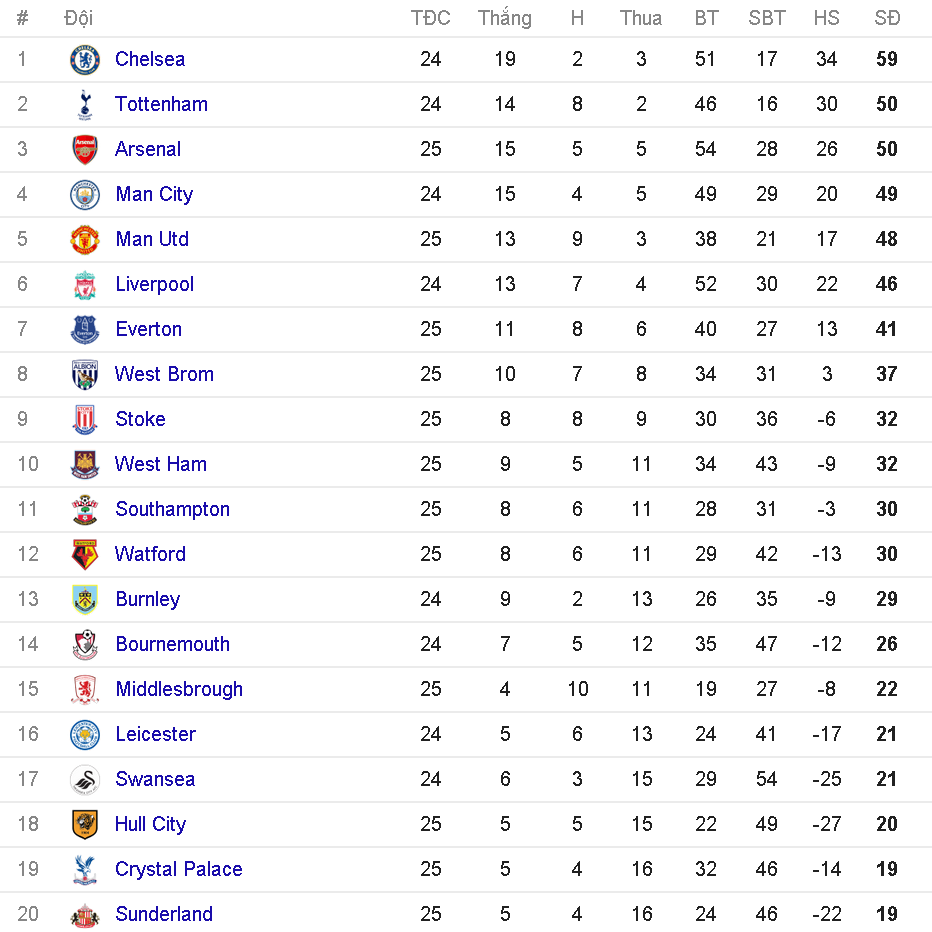Click the Thắng column header
The width and height of the screenshot is (932, 932).
pos(505,18)
